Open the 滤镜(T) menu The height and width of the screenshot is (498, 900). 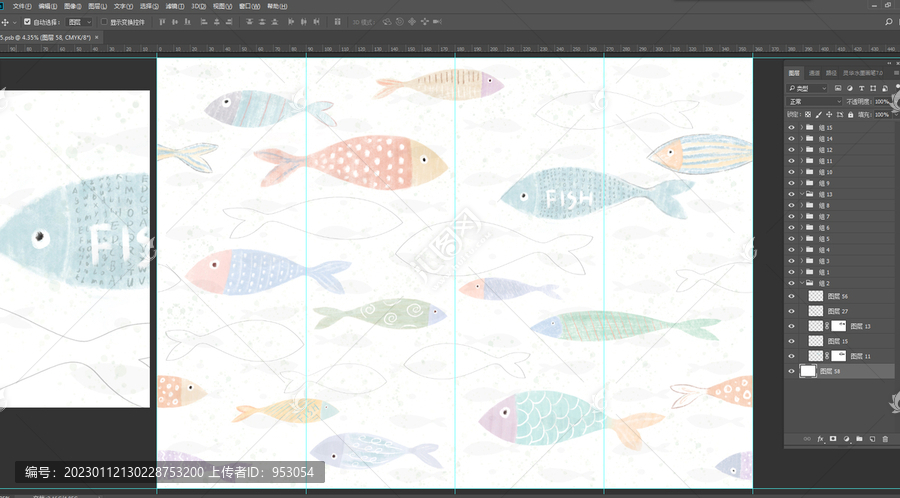coord(175,6)
